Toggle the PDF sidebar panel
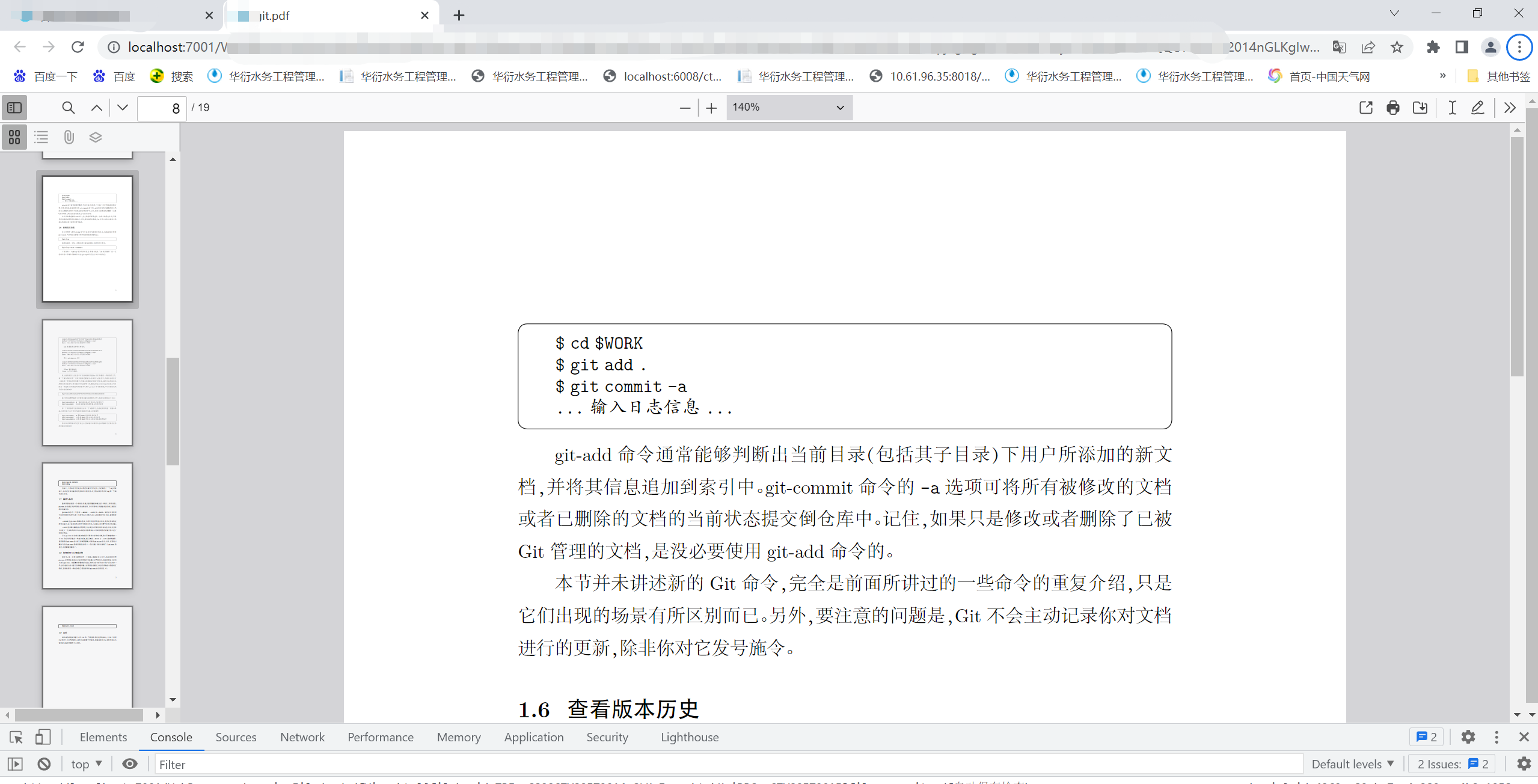 14,107
